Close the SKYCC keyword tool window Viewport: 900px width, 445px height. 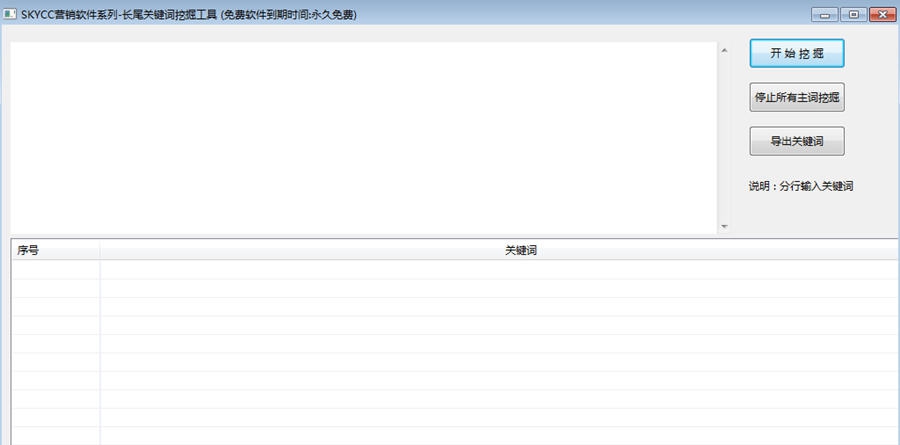point(883,15)
